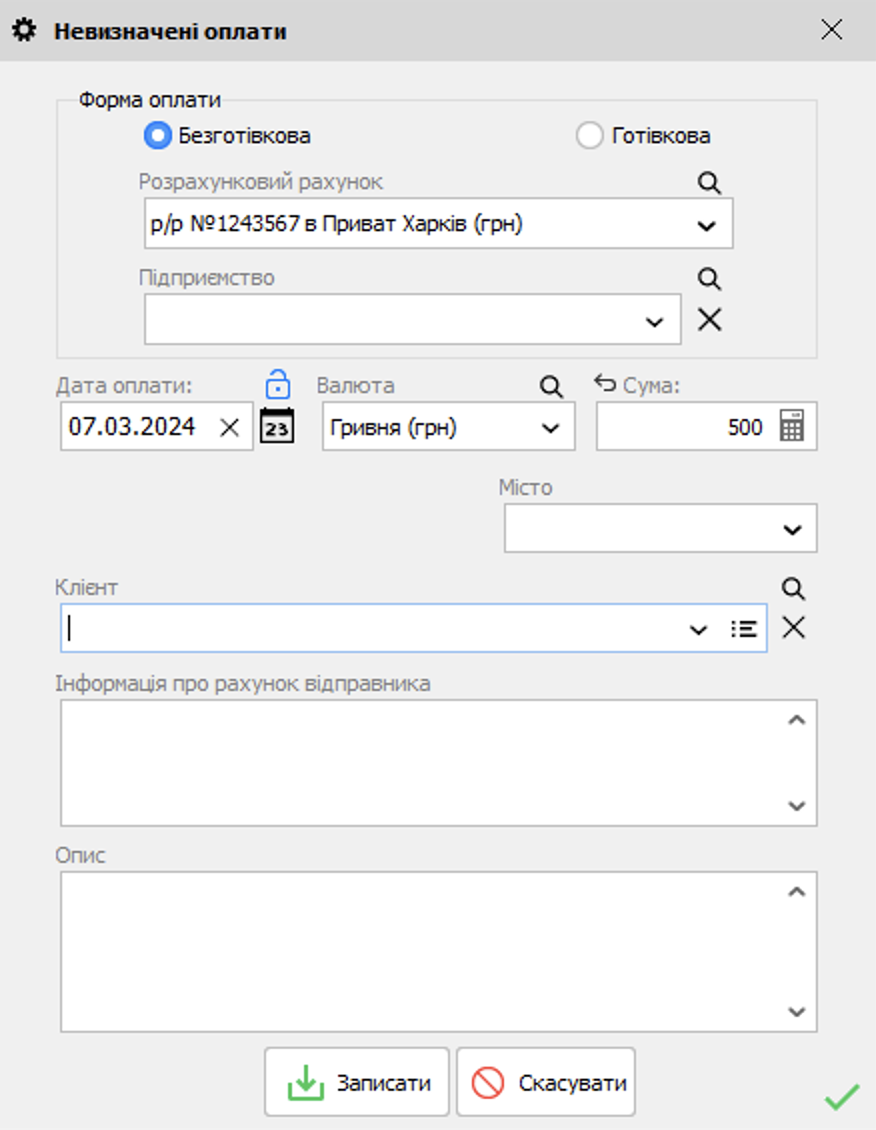Click the search icon above Клієнт field
This screenshot has width=876, height=1130.
[793, 588]
